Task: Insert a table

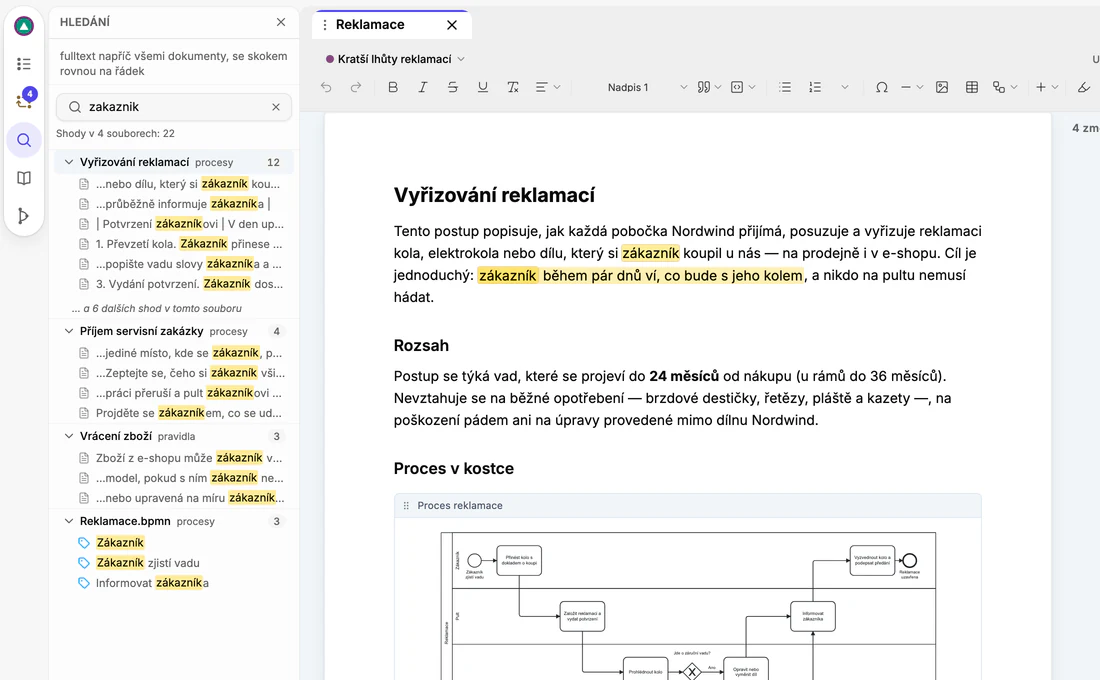Action: 972,87
